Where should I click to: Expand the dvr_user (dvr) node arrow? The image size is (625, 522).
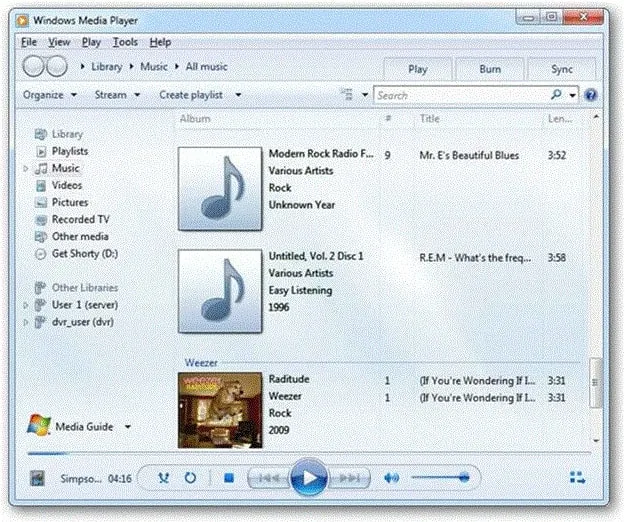click(26, 322)
